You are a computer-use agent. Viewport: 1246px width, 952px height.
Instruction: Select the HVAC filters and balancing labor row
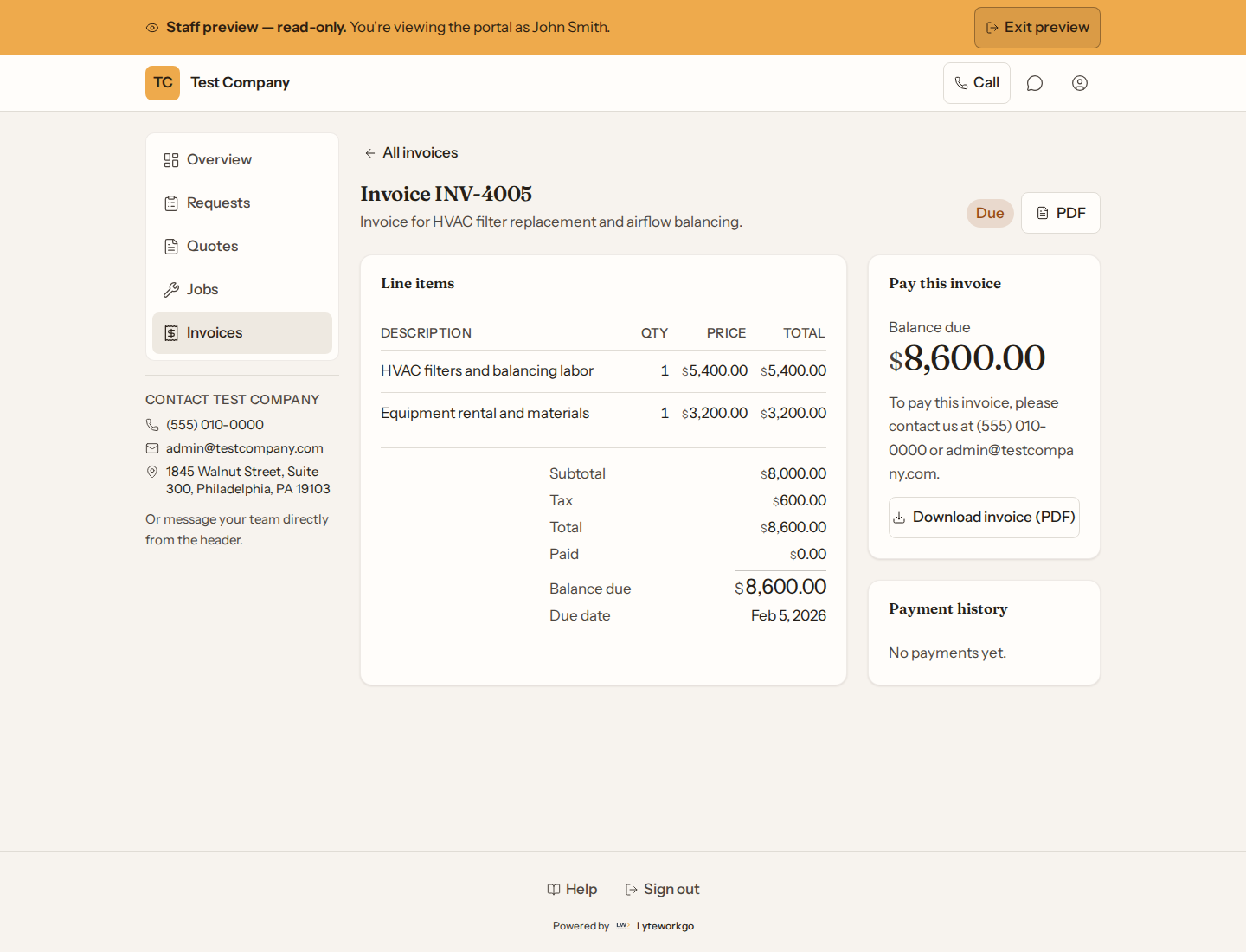(603, 371)
